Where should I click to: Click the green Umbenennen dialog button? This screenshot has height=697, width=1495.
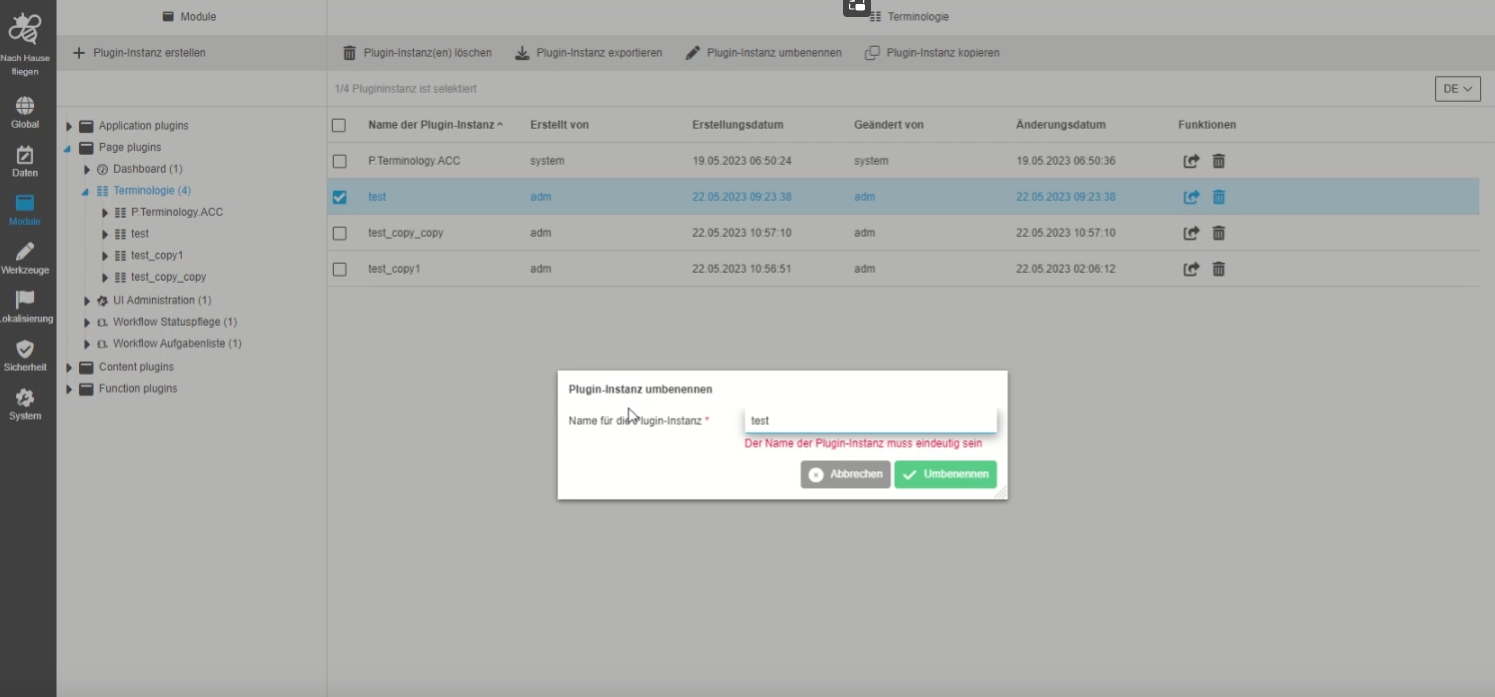(945, 475)
